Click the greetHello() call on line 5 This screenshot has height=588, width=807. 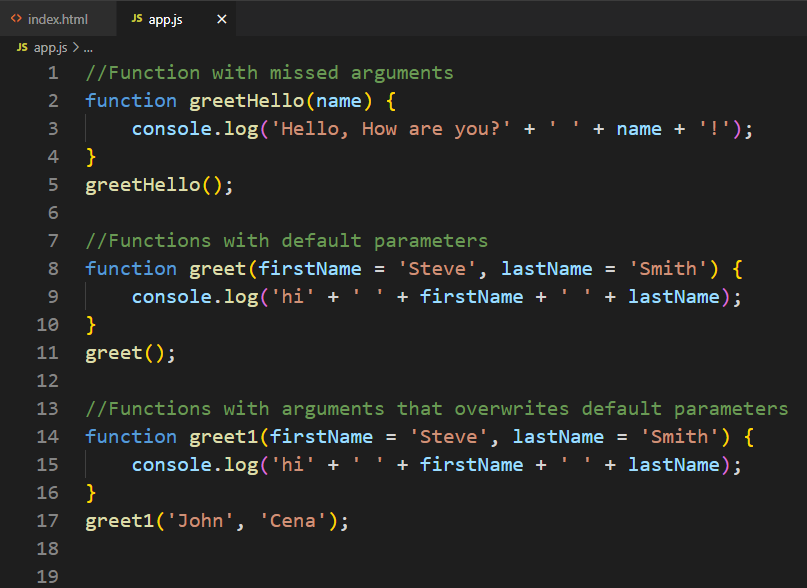pyautogui.click(x=159, y=184)
